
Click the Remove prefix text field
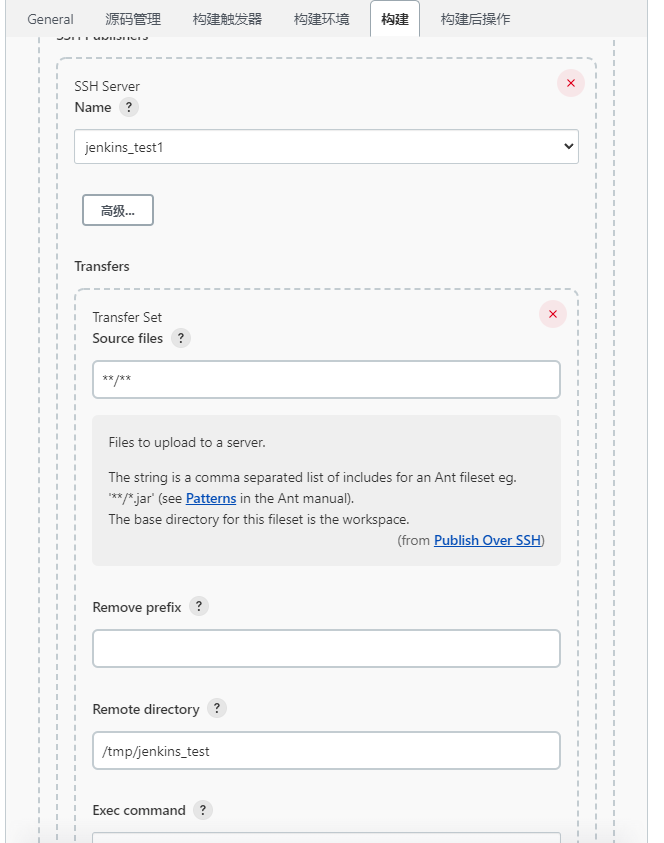click(326, 648)
